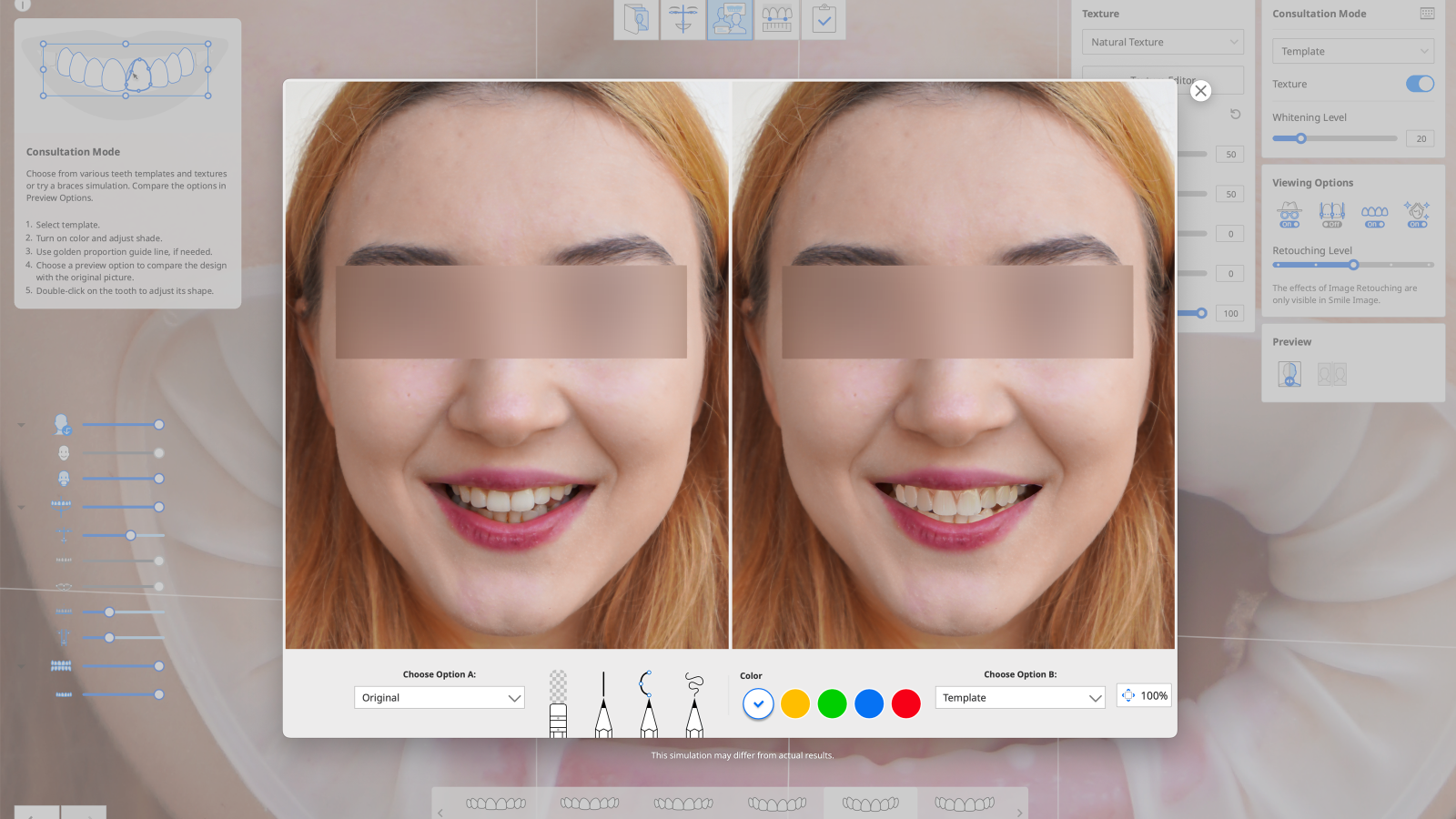1456x819 pixels.
Task: Open the facial alignment guideline step
Action: 683,18
